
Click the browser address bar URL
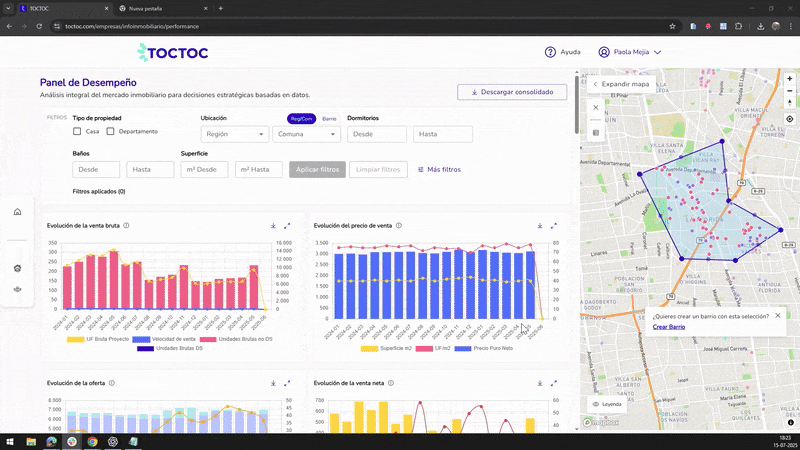[x=132, y=27]
